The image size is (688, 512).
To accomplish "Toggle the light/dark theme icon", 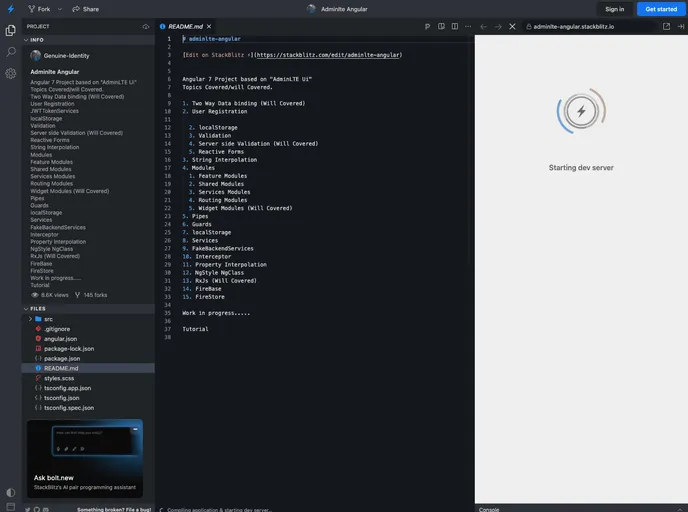I will 10,492.
